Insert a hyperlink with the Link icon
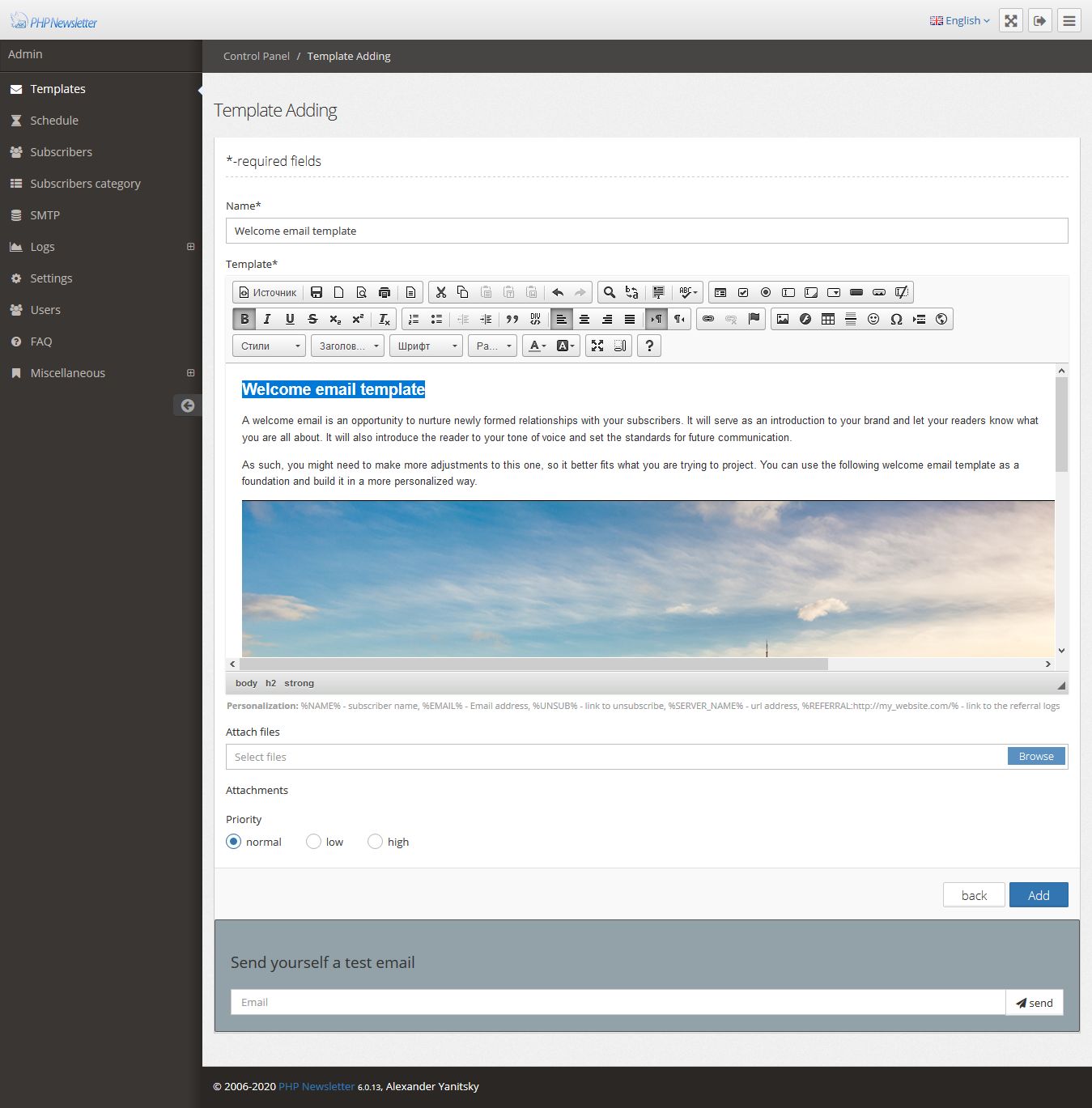 pyautogui.click(x=708, y=319)
